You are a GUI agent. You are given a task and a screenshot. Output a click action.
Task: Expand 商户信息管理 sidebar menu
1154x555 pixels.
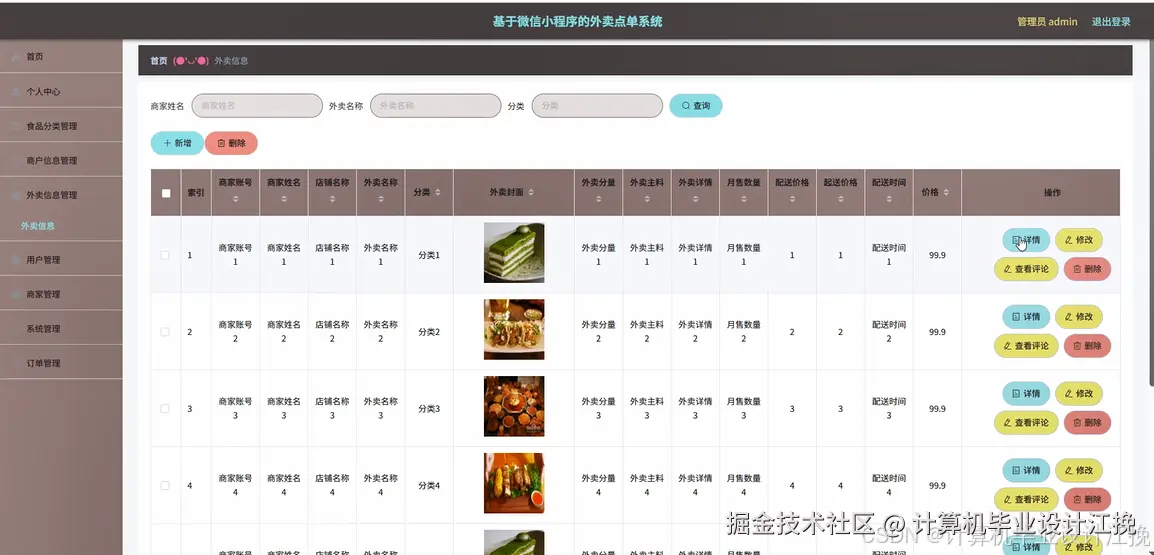61,160
